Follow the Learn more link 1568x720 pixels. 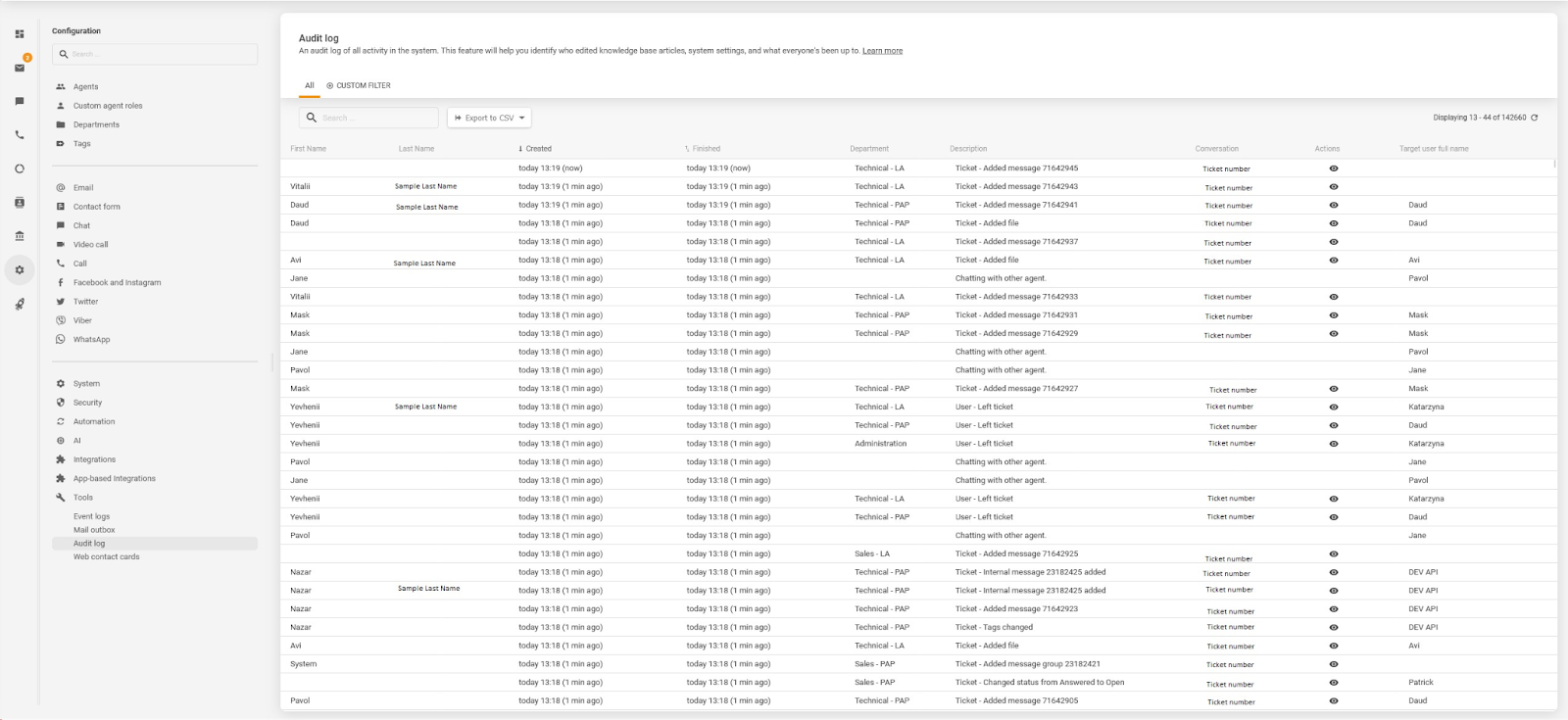click(882, 51)
